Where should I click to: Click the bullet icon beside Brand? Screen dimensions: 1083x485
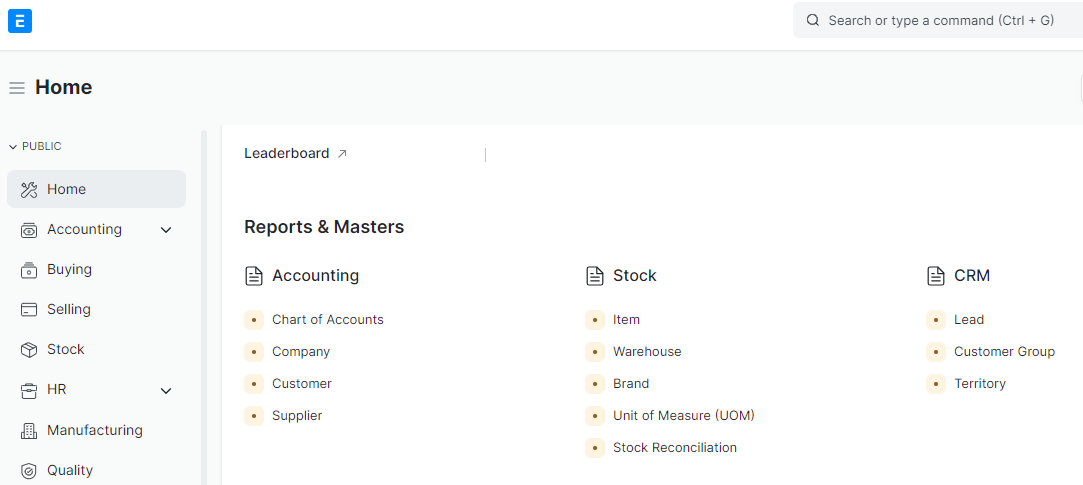coord(595,383)
